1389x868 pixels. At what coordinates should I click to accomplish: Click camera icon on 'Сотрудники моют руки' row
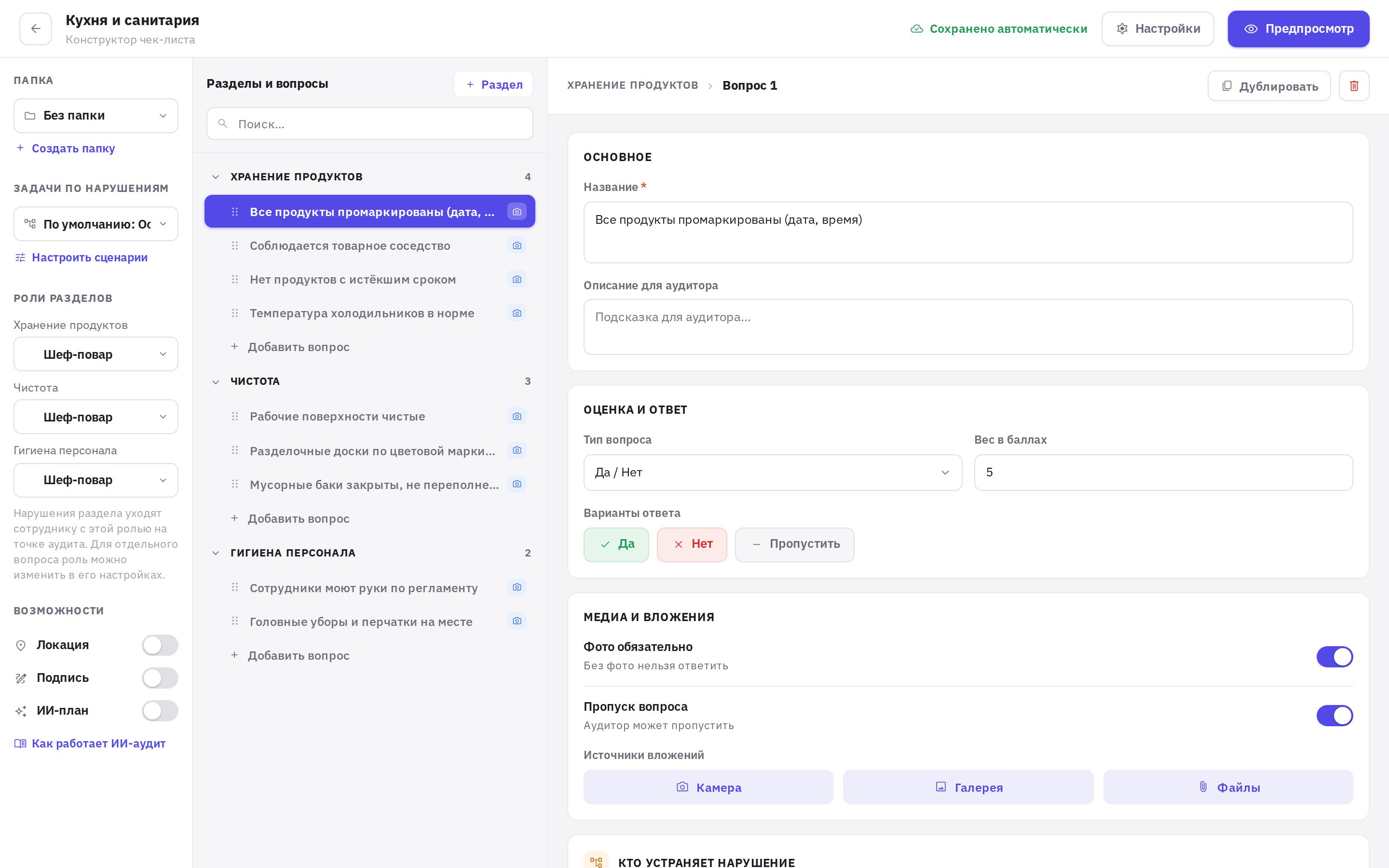click(517, 587)
